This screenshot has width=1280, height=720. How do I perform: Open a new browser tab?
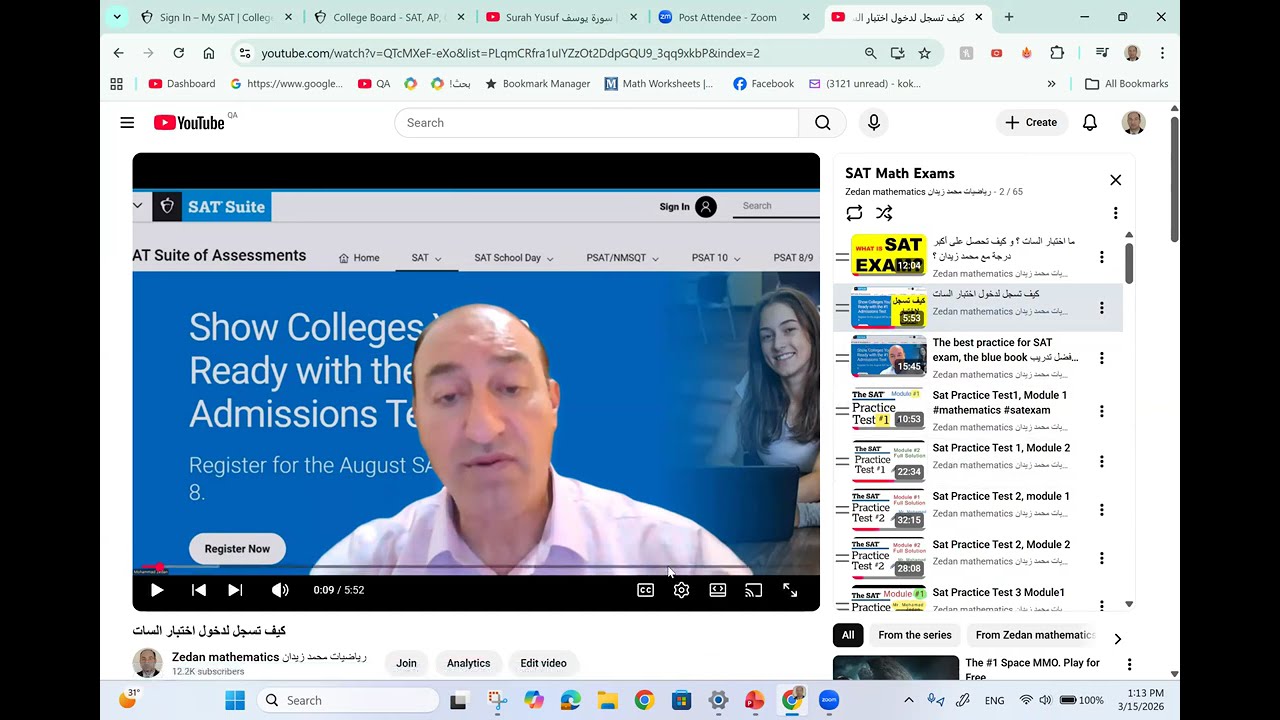pyautogui.click(x=1009, y=17)
